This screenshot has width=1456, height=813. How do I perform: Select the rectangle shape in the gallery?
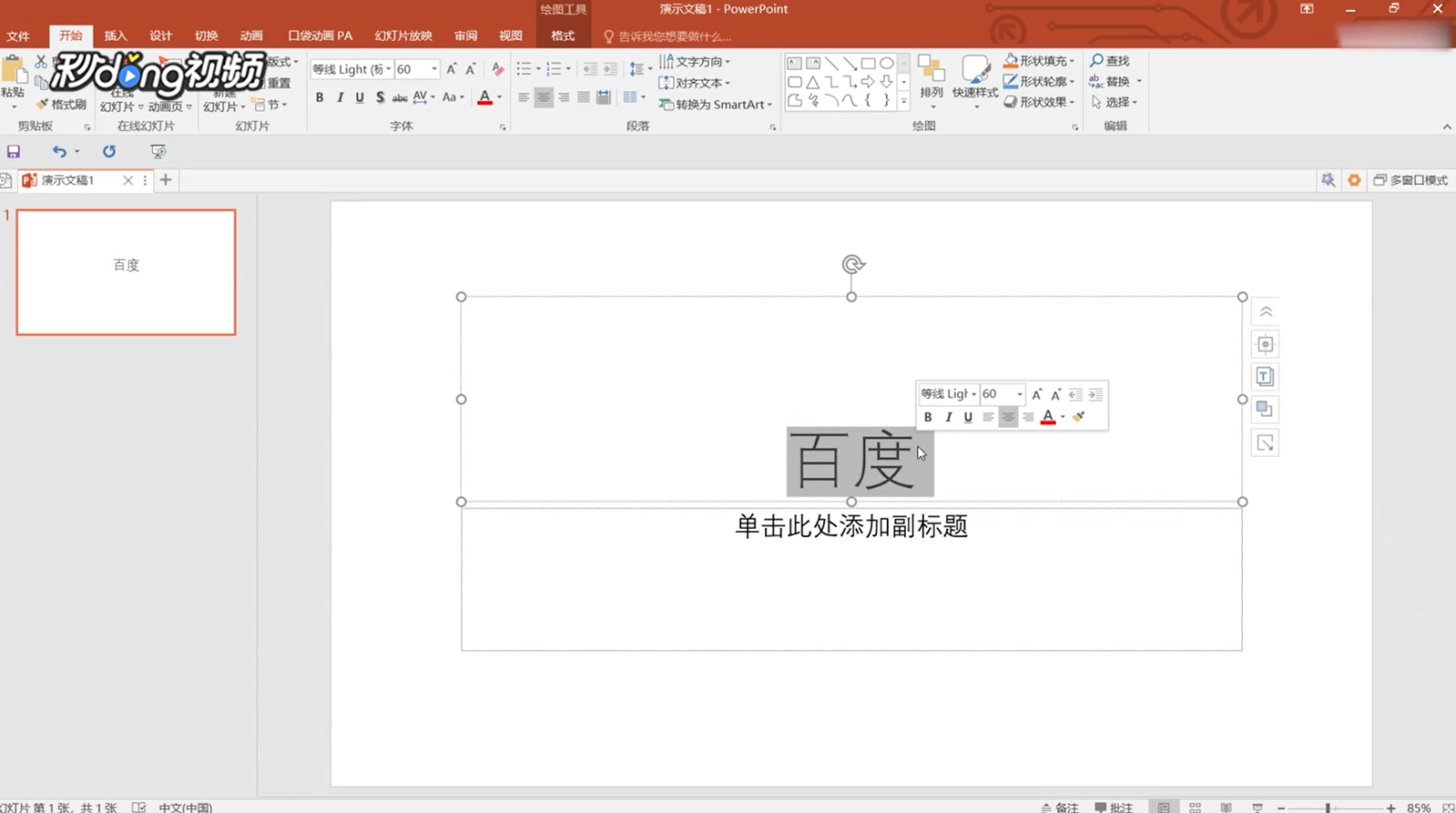coord(868,64)
